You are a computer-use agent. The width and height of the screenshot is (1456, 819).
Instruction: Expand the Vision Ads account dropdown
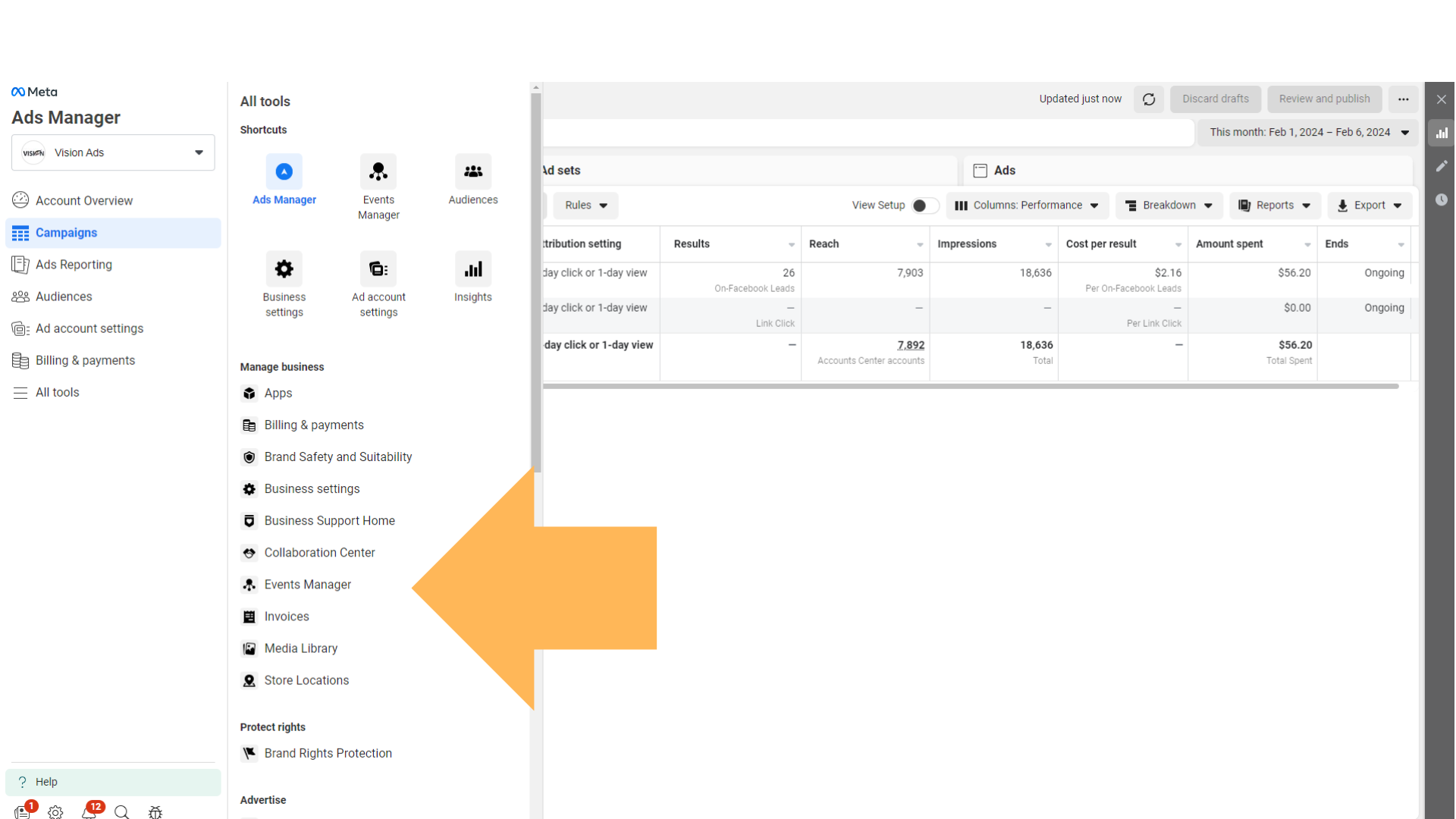click(113, 152)
